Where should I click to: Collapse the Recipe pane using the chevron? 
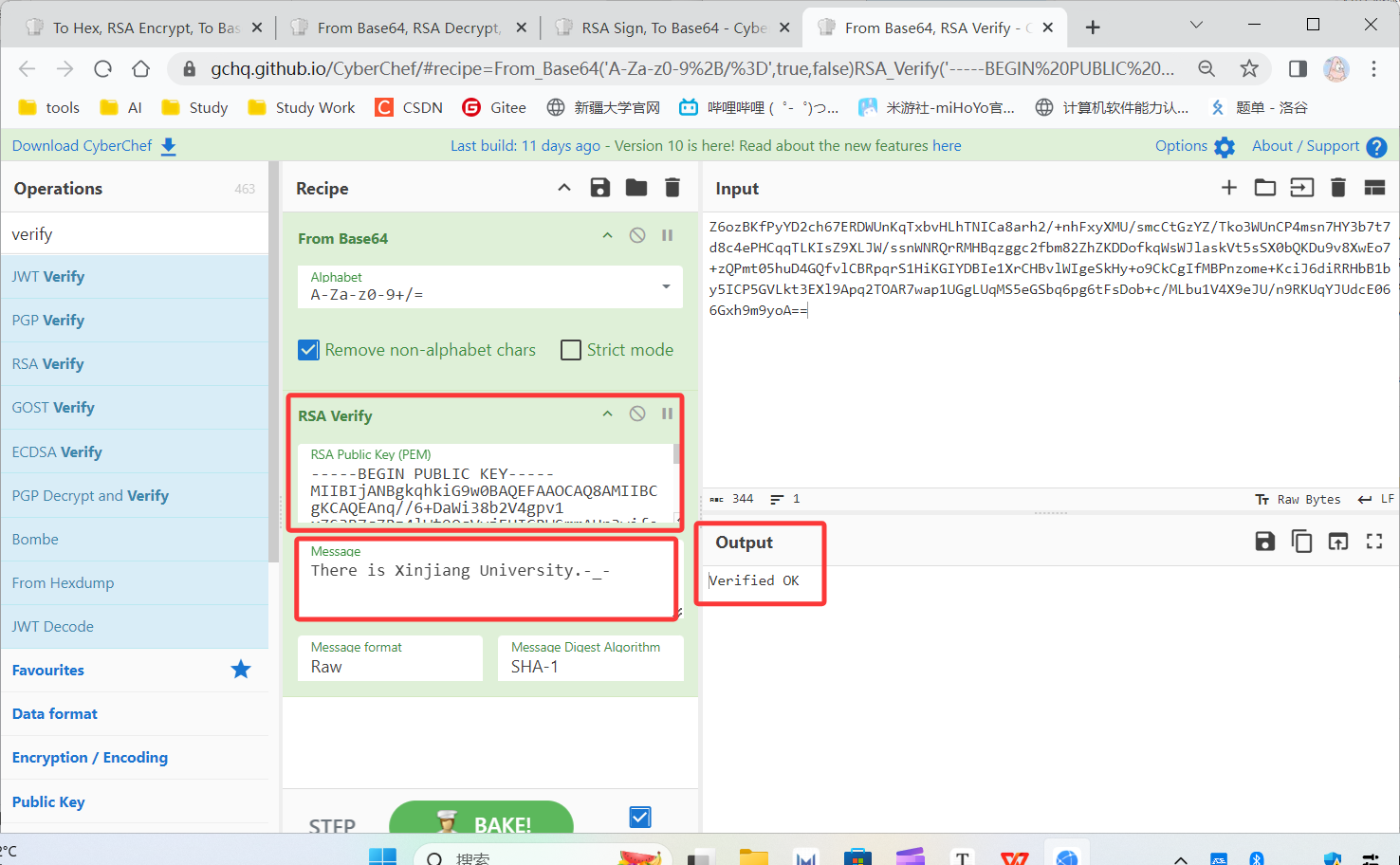(564, 188)
